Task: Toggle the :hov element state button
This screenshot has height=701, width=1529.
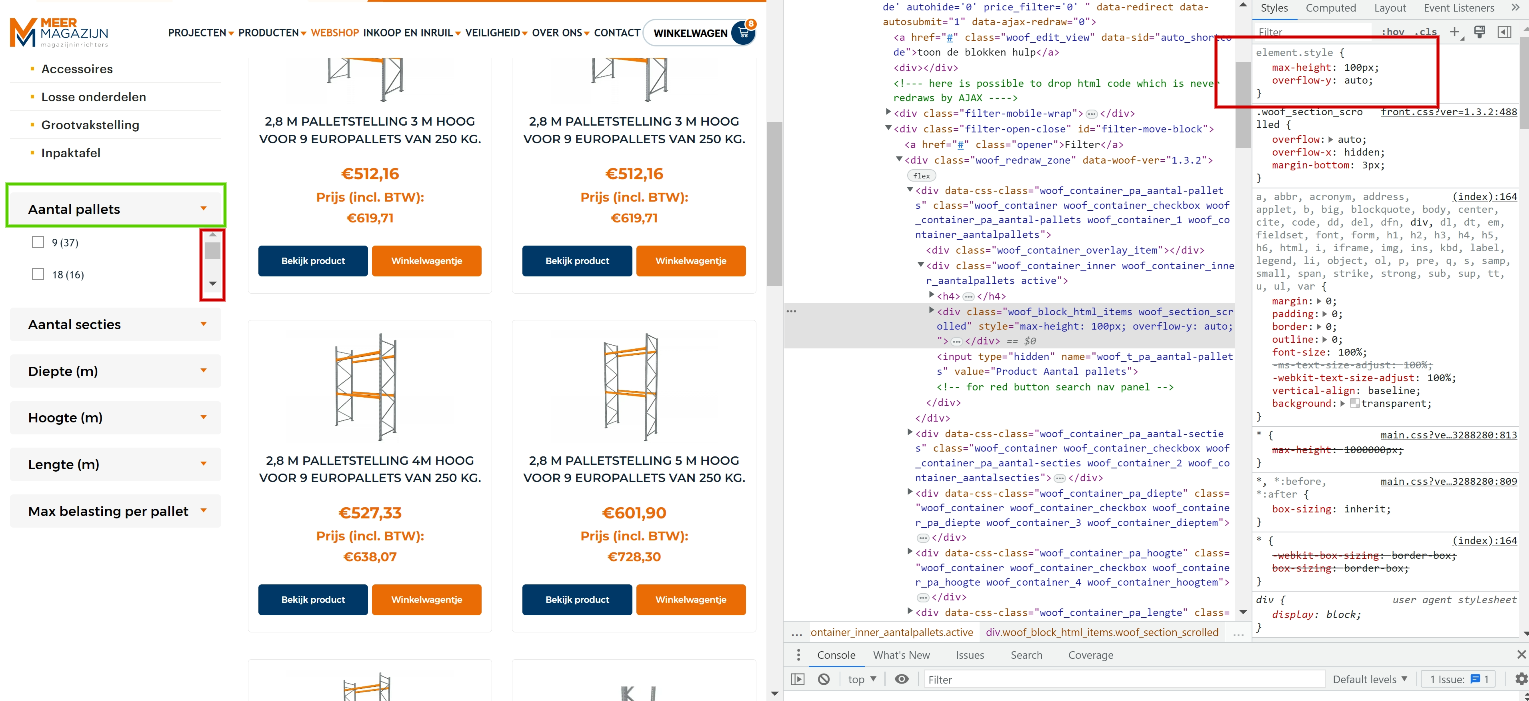Action: 1391,33
